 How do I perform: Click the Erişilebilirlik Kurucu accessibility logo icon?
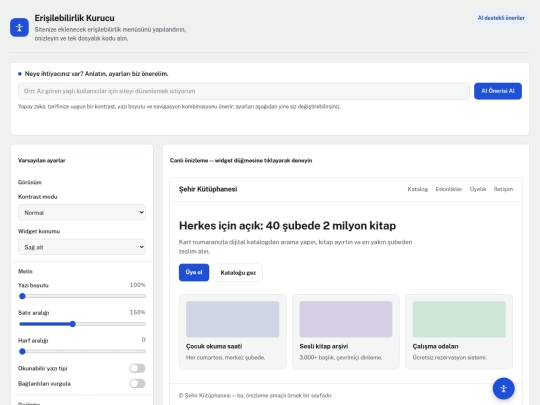pos(19,28)
